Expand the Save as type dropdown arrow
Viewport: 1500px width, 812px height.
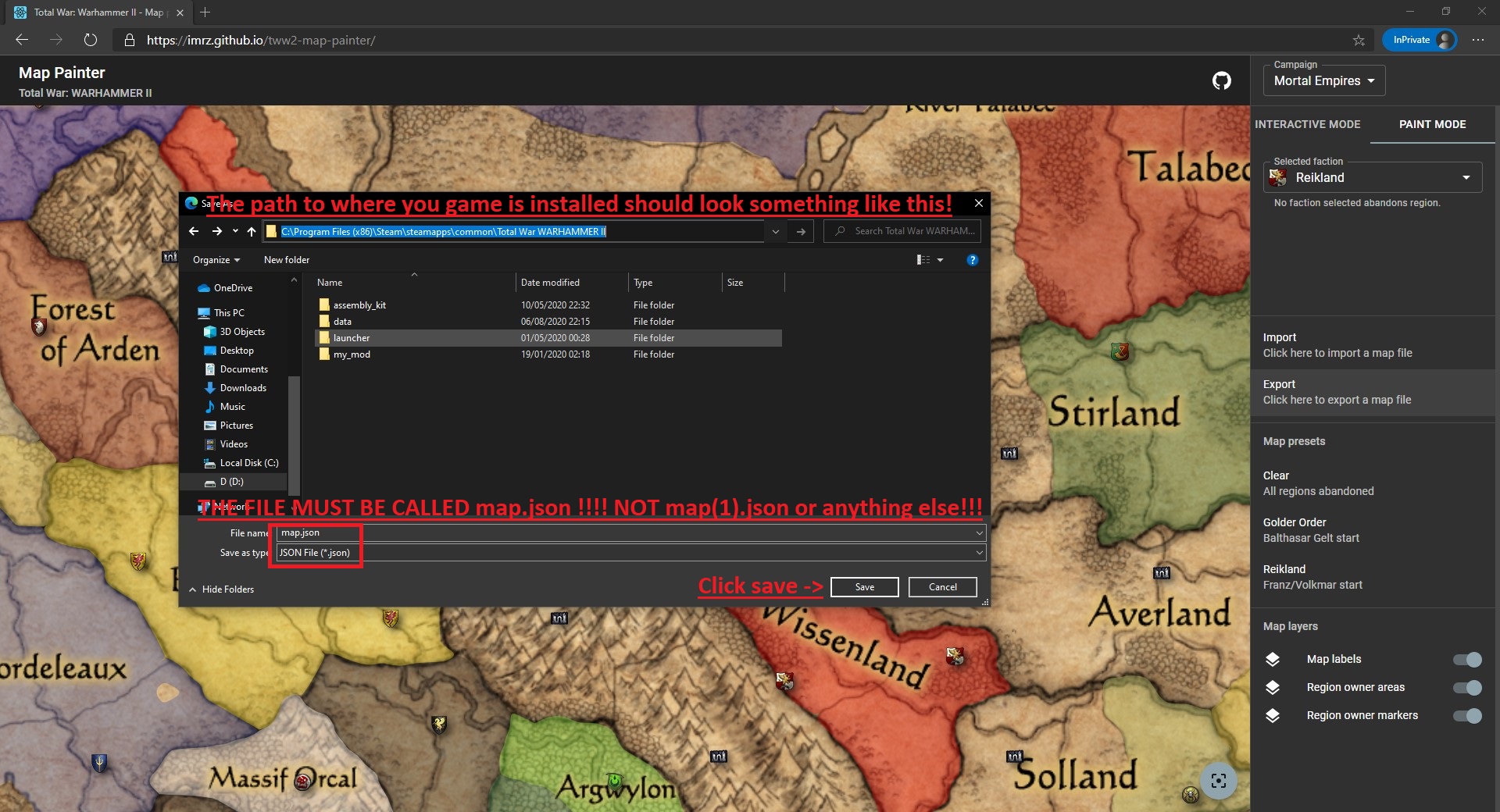click(x=979, y=553)
